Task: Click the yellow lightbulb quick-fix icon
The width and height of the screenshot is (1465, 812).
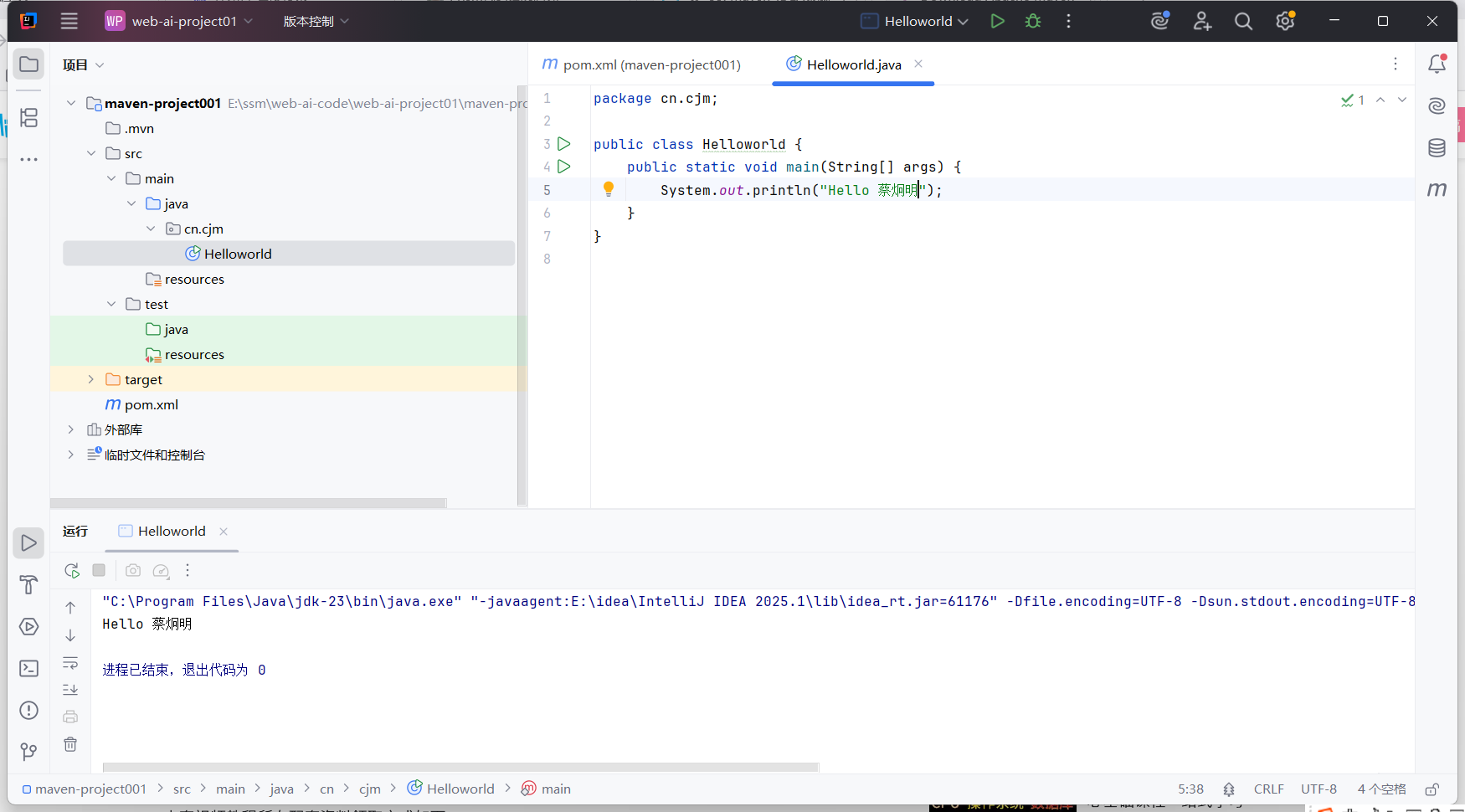Action: tap(609, 189)
